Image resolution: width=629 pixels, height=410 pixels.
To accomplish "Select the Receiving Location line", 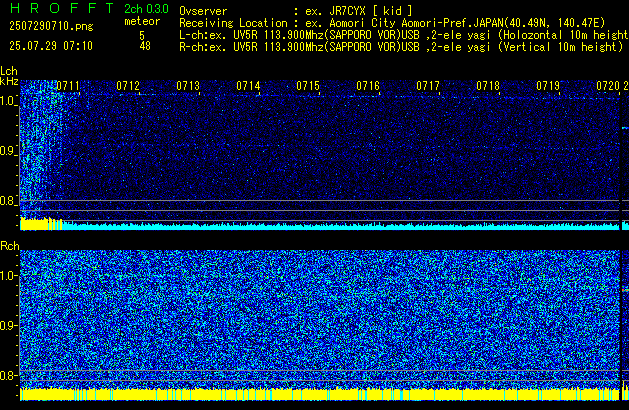I will (x=392, y=23).
